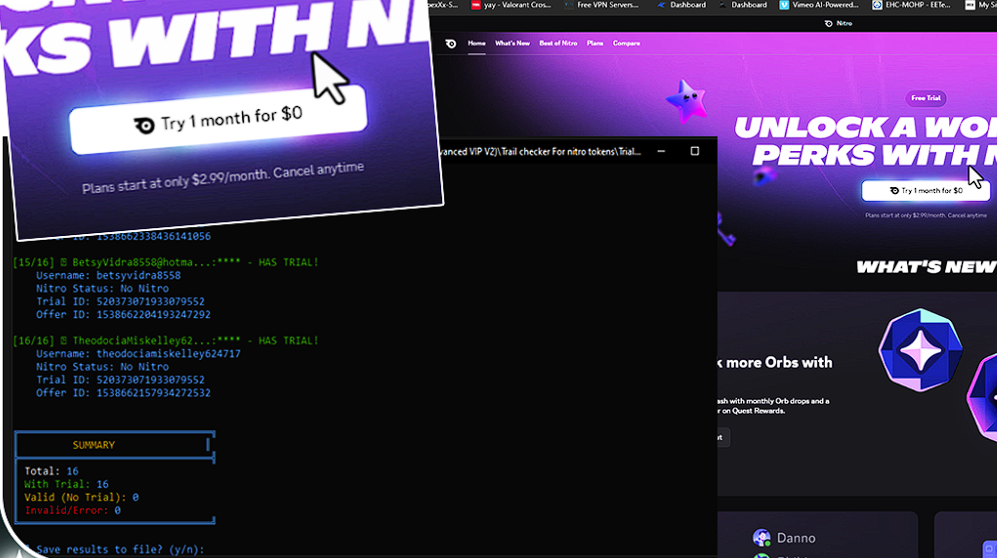Open the yay - Valorant Cros... bookmark
997x558 pixels.
(511, 5)
